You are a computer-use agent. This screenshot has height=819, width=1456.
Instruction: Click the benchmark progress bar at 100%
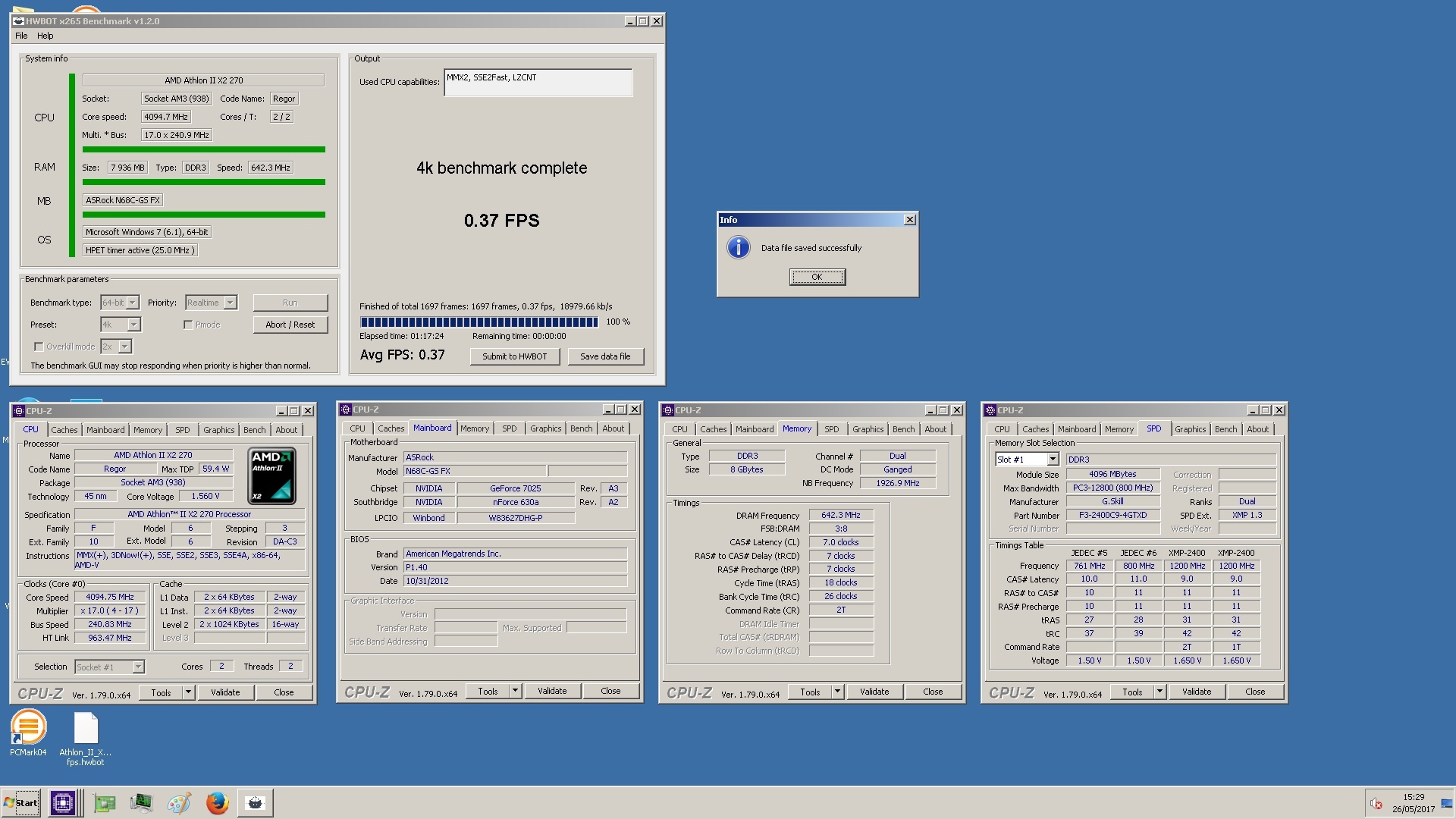[479, 322]
